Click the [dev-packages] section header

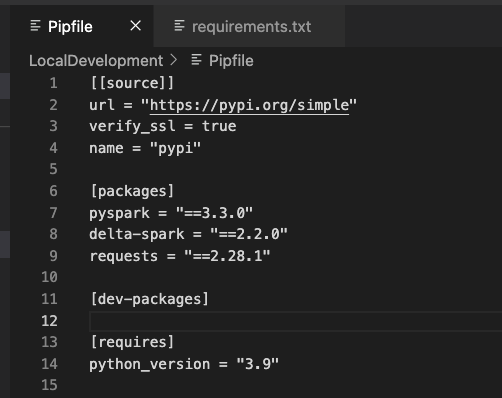tap(150, 299)
